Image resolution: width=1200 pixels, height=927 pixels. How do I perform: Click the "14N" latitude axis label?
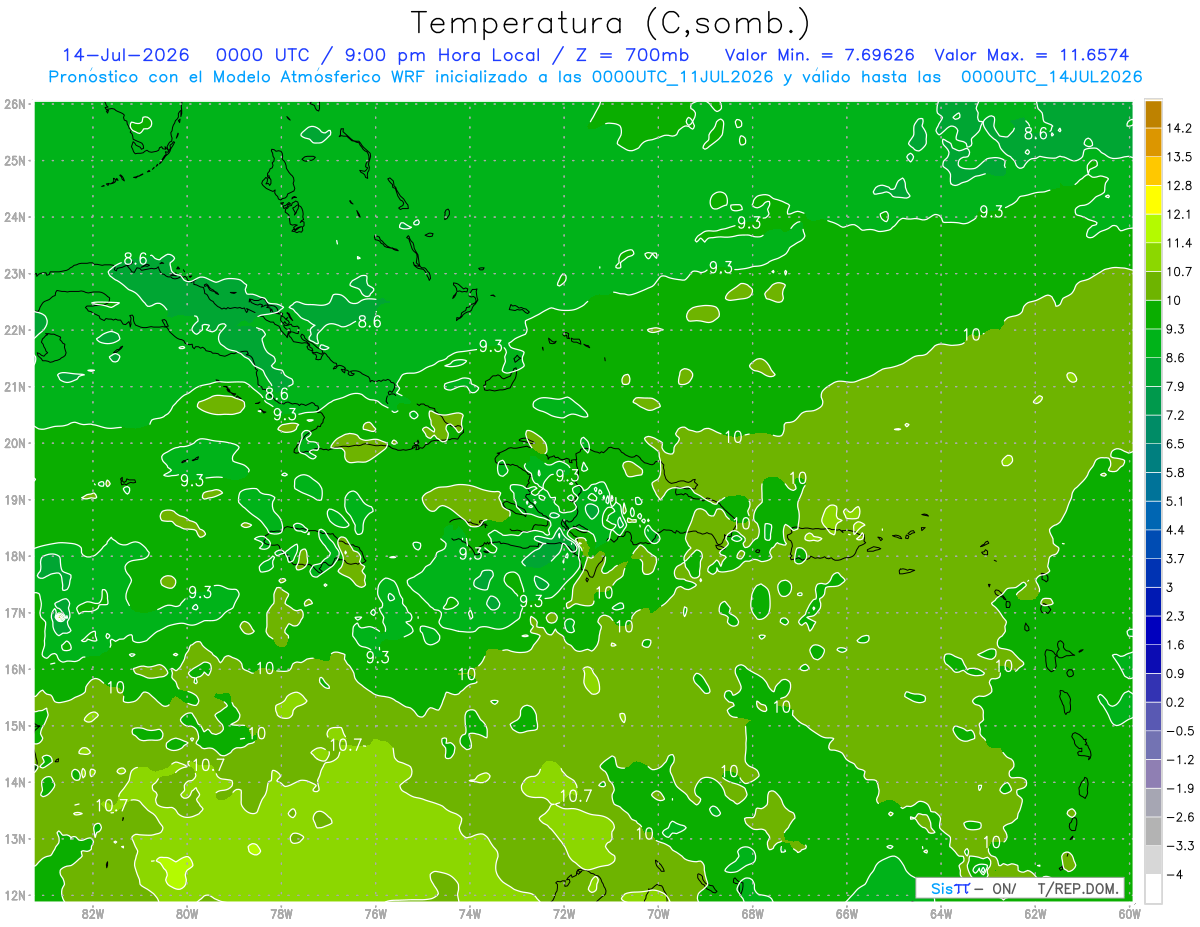pos(15,782)
